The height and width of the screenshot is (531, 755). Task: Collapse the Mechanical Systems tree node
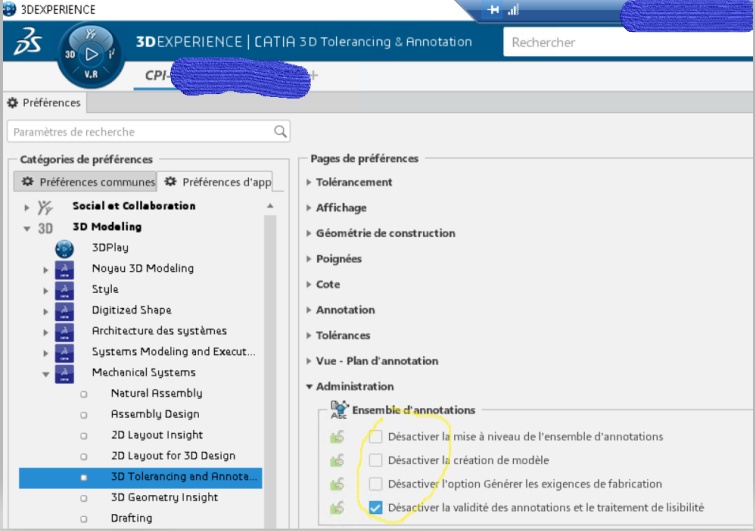pyautogui.click(x=46, y=374)
